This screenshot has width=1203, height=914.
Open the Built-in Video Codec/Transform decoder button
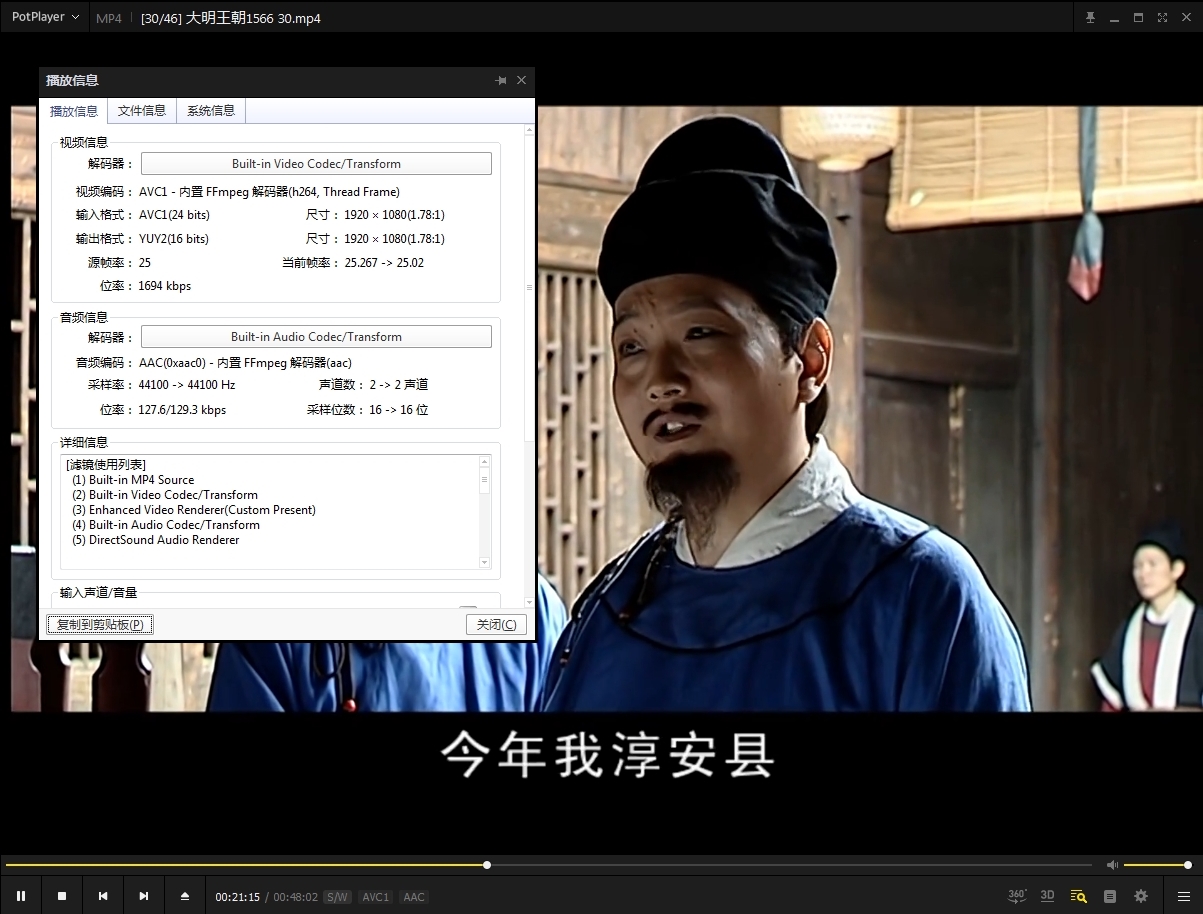tap(316, 164)
